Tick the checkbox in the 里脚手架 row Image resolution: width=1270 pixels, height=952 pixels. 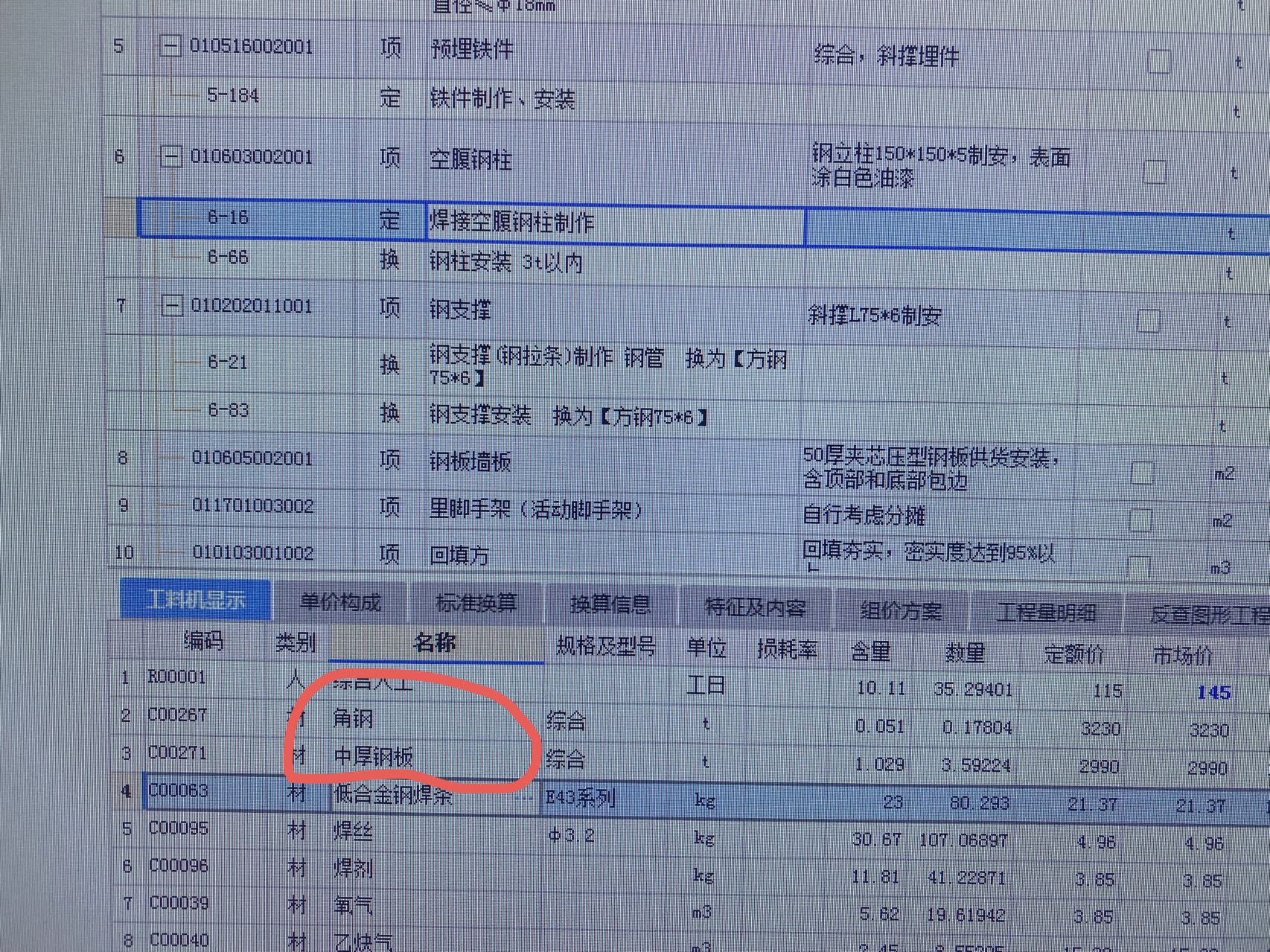(x=1140, y=520)
